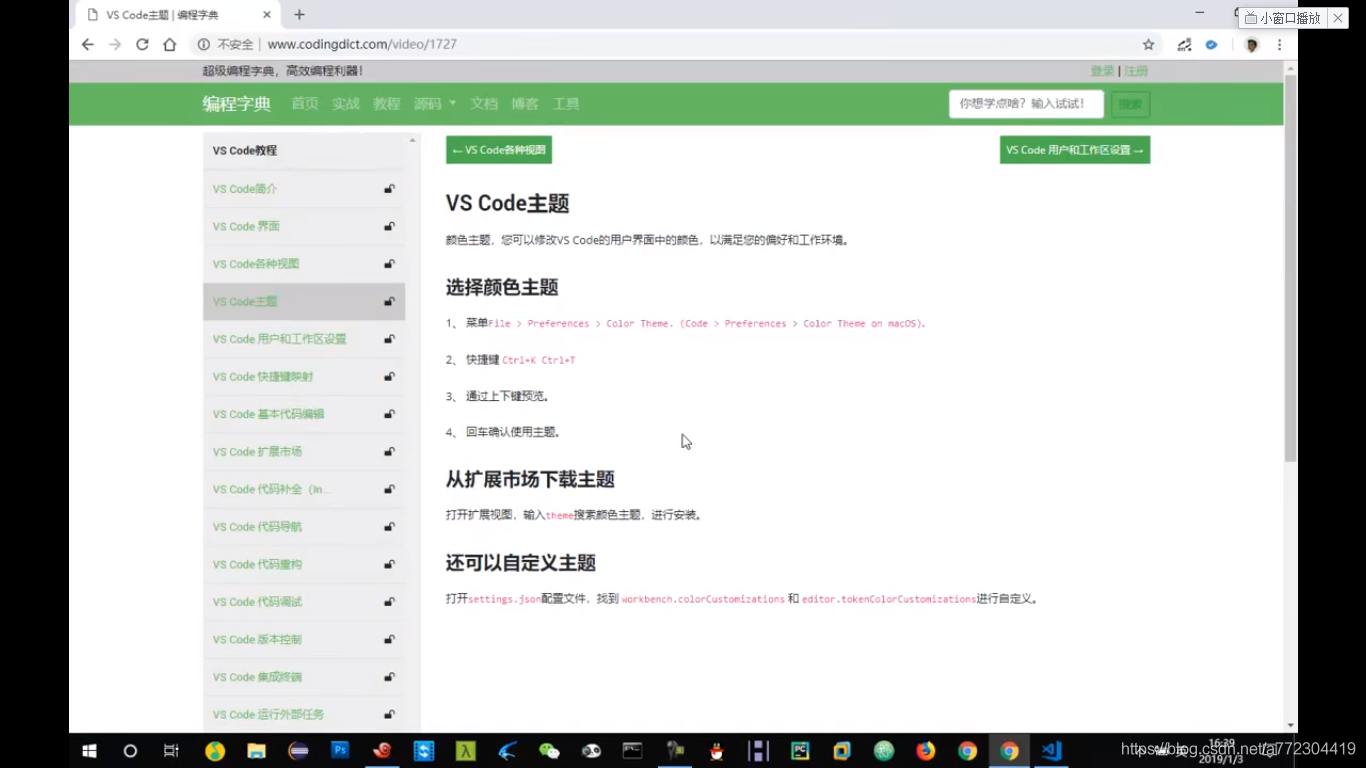Click the scrollbar down arrow at page bottom
Image resolution: width=1366 pixels, height=768 pixels.
click(1290, 726)
